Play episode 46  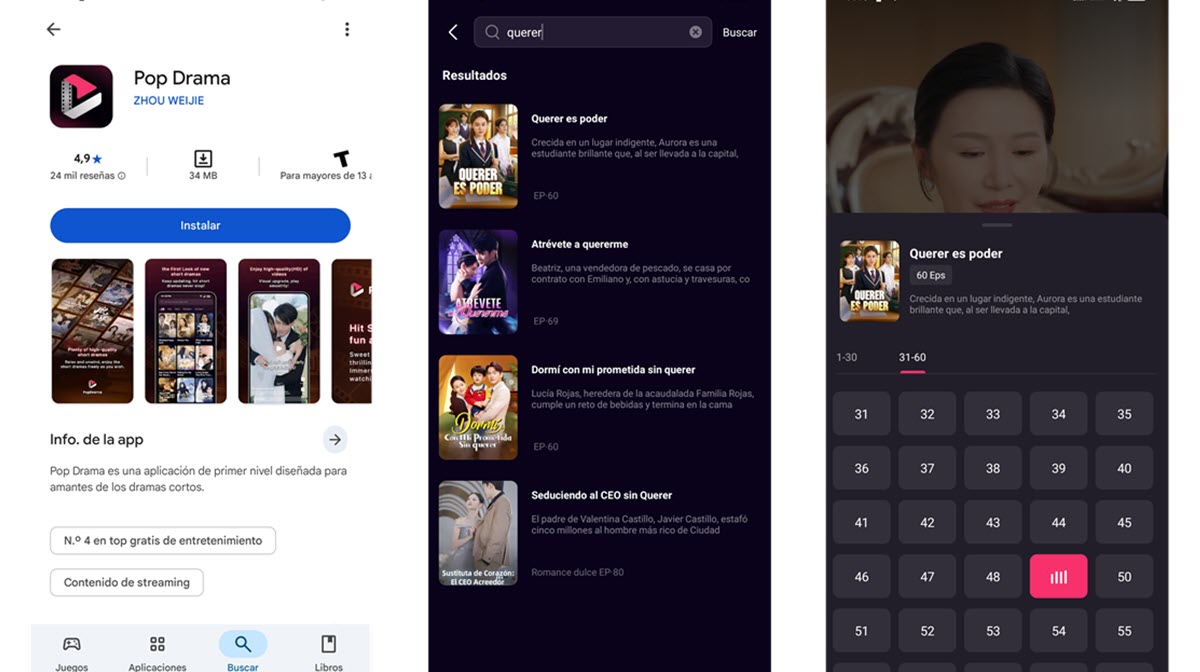(x=862, y=577)
